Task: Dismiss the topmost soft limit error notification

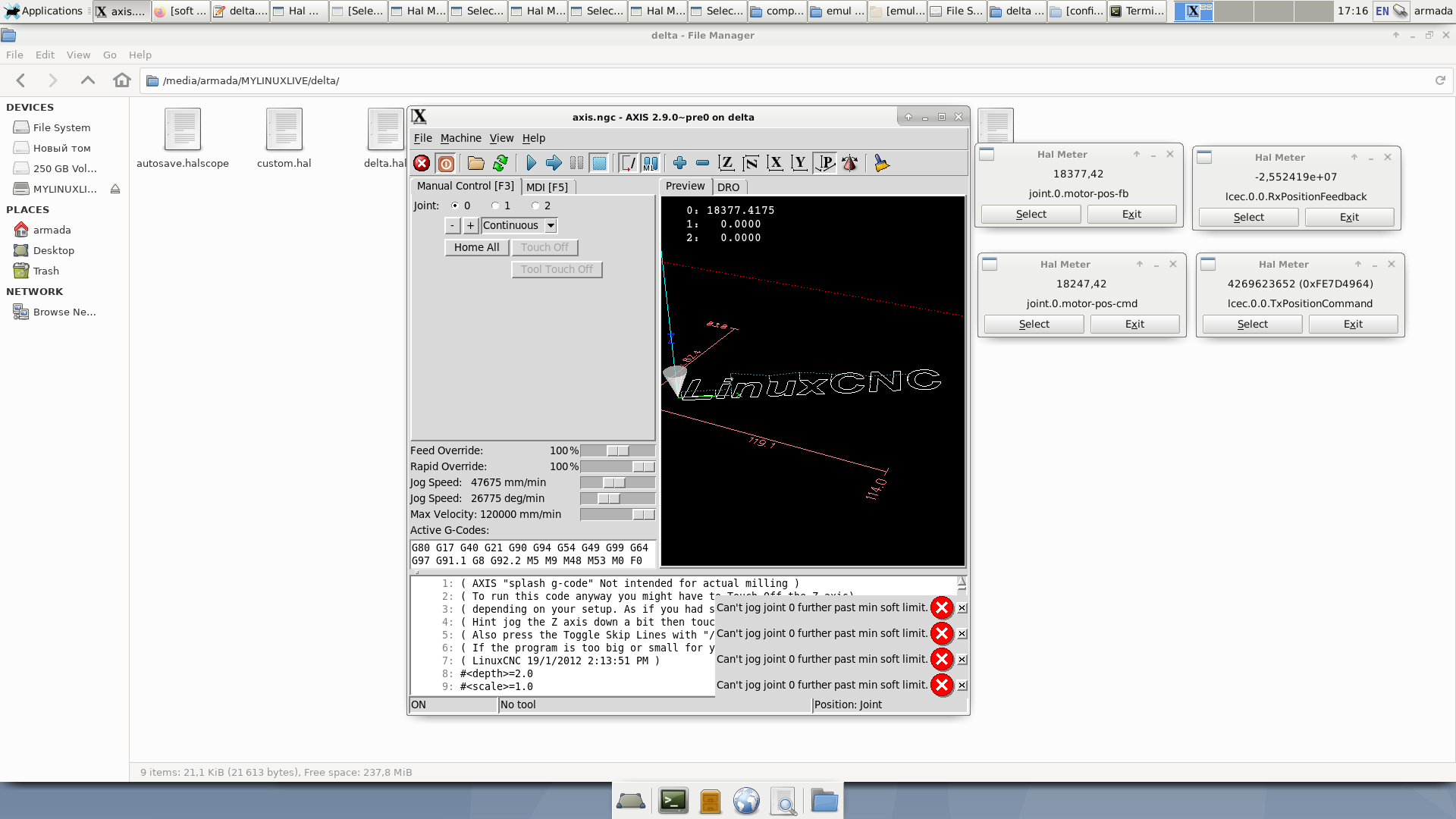Action: [962, 608]
